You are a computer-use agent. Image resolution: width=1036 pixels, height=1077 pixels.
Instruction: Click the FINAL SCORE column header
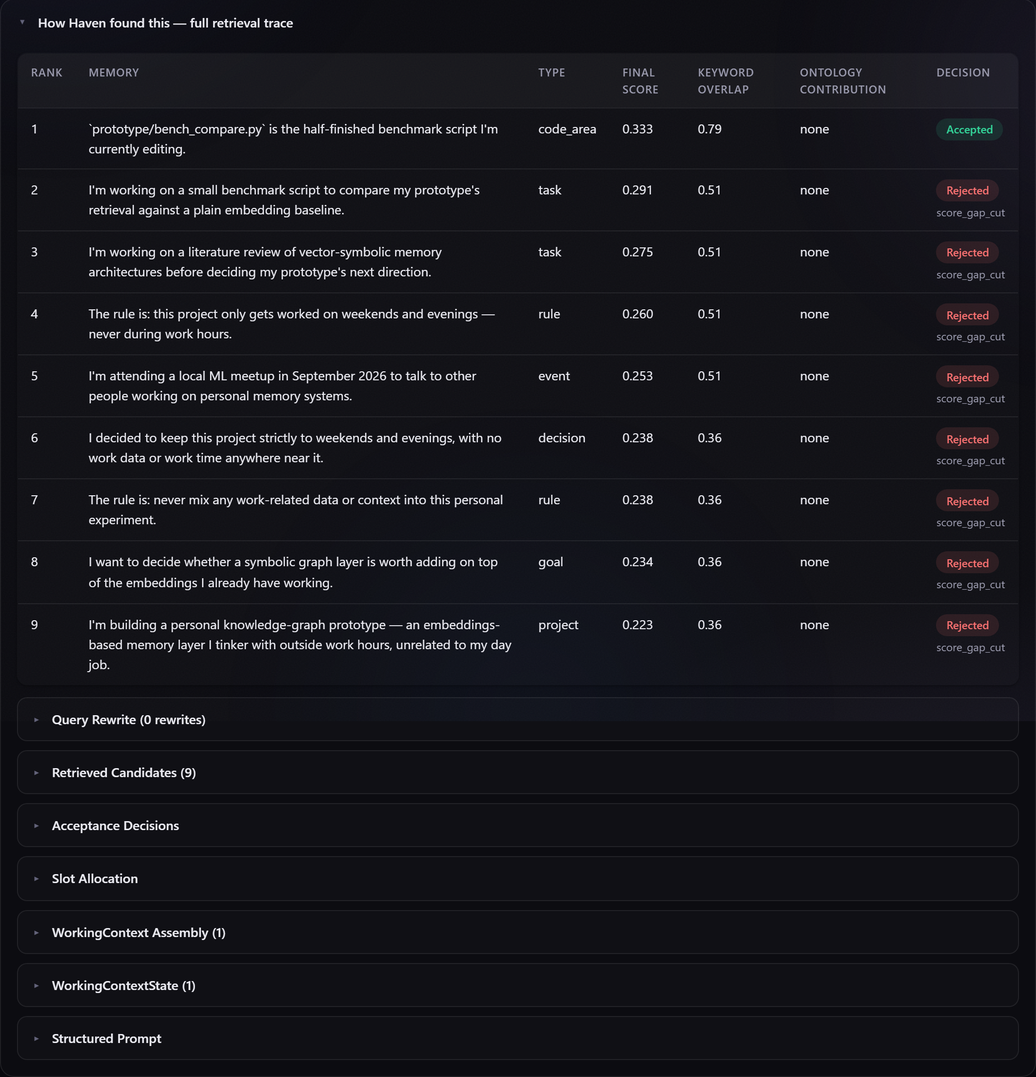(640, 81)
